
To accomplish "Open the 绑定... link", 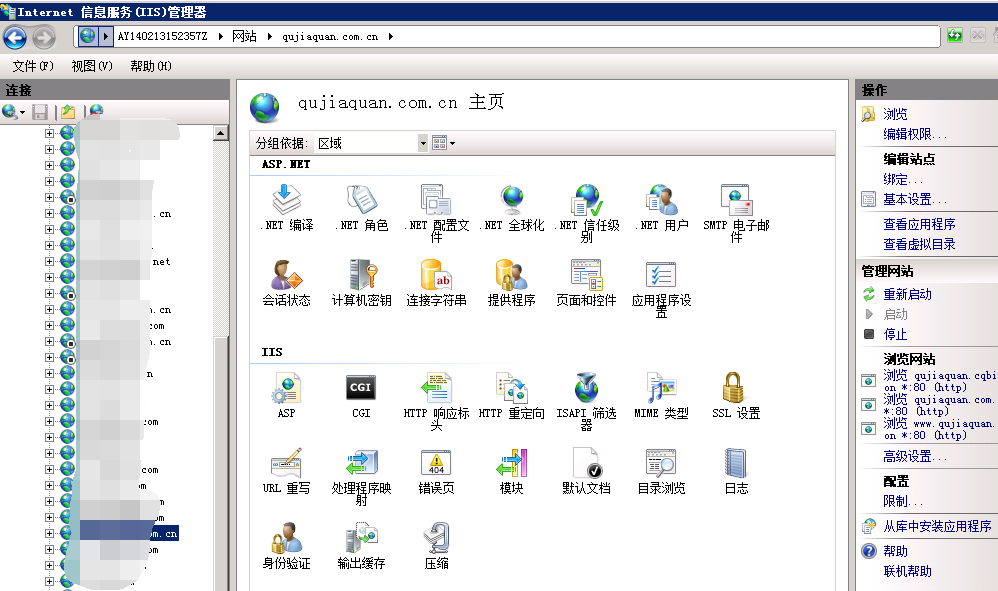I will 903,179.
